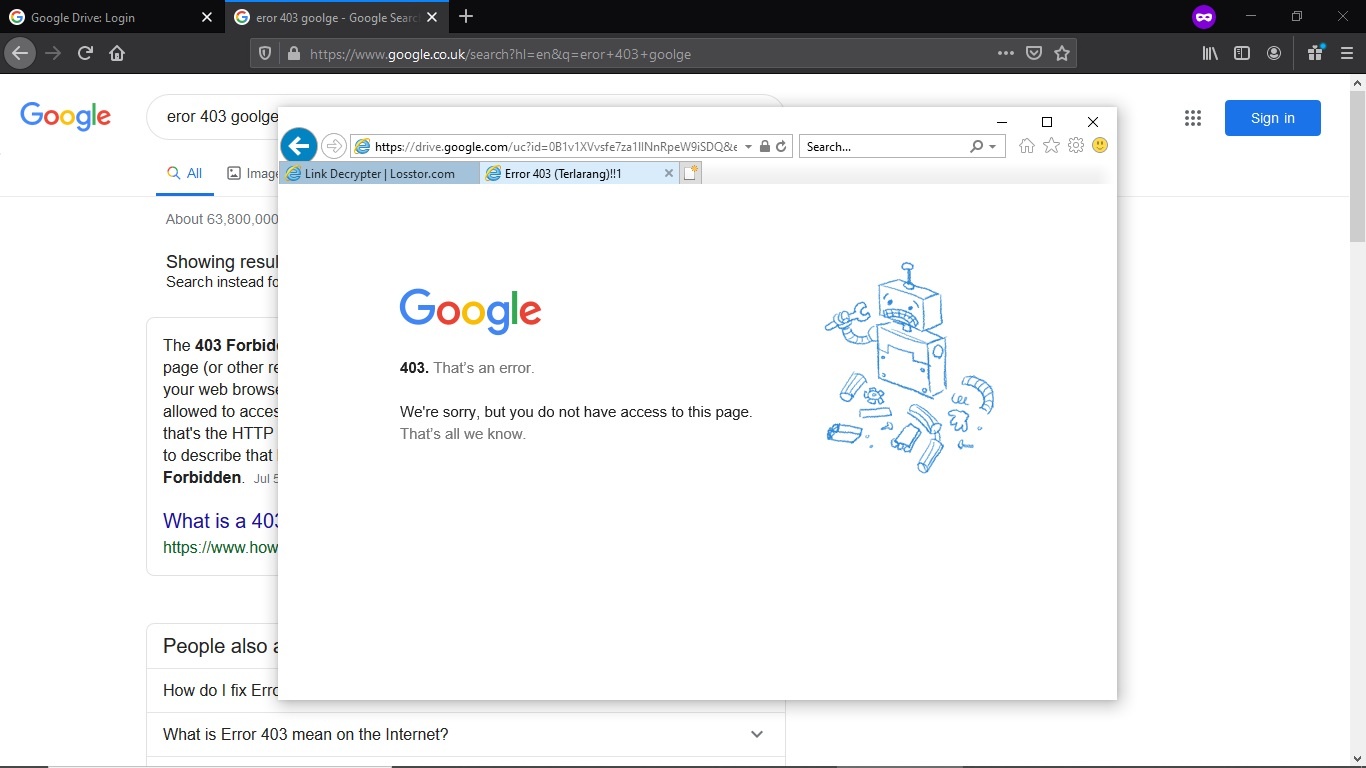Click Internet Explorer forward arrow button
The height and width of the screenshot is (768, 1366).
334,146
